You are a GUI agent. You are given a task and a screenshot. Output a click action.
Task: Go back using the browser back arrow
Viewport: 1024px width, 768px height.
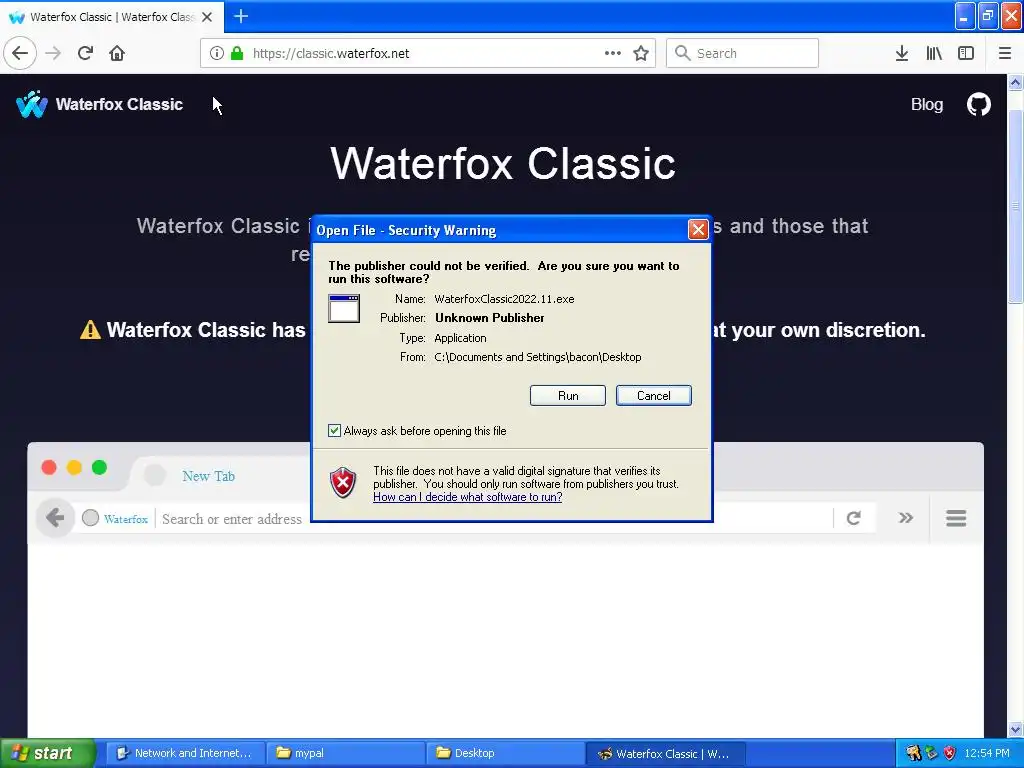[20, 53]
